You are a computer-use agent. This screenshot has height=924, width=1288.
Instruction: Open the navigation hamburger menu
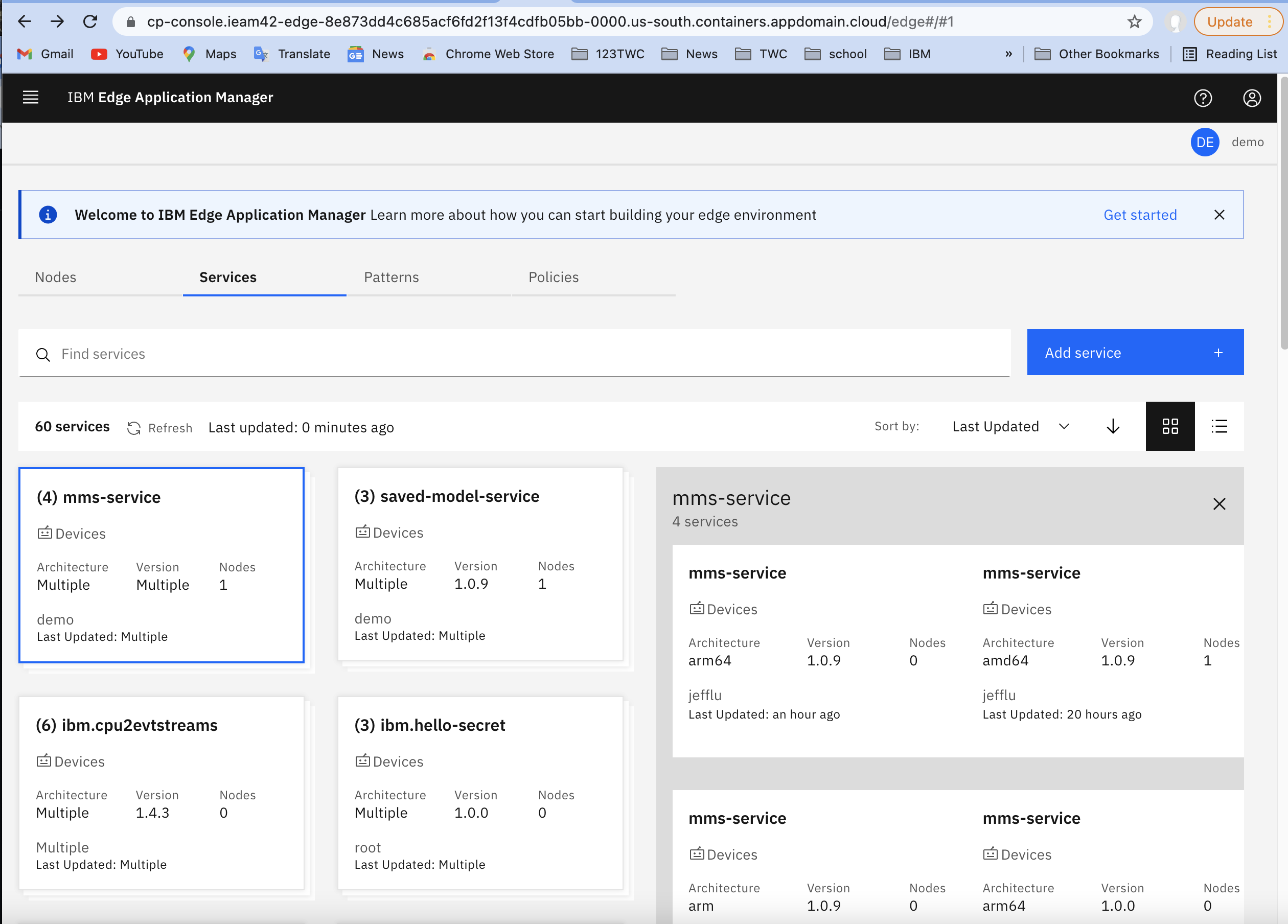click(31, 97)
